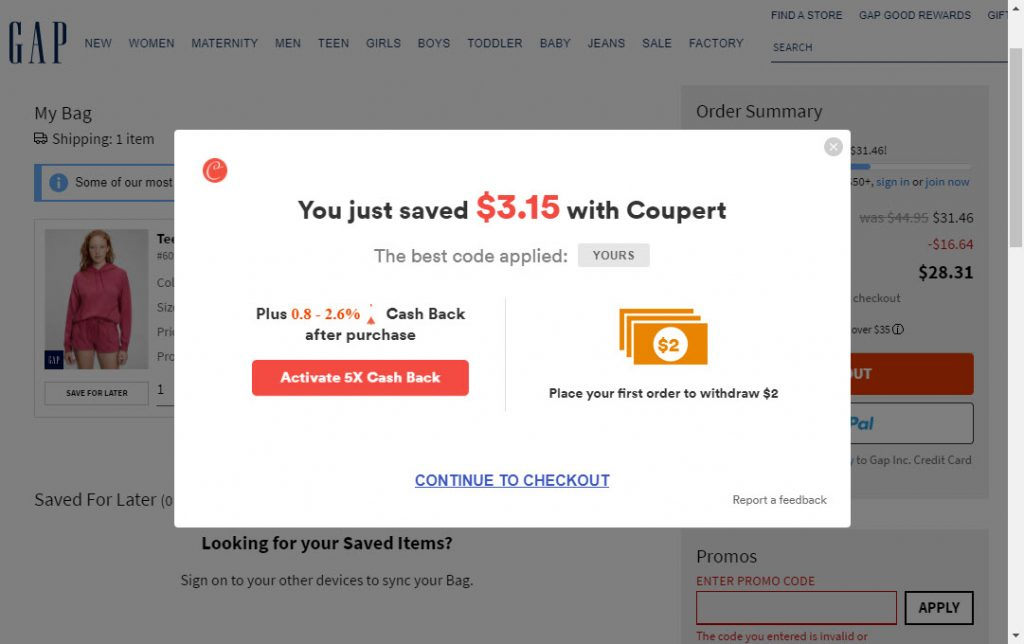Focus the Enter Promo Code field
Screen dimensions: 1024x644
click(796, 607)
